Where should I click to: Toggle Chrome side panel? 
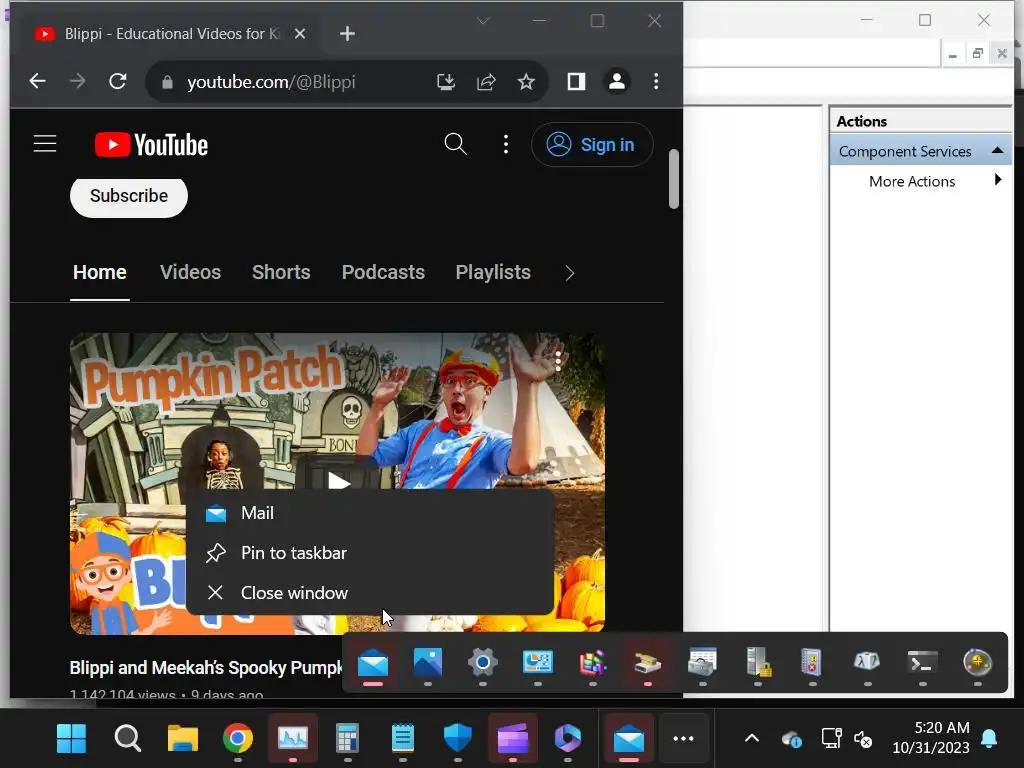576,82
